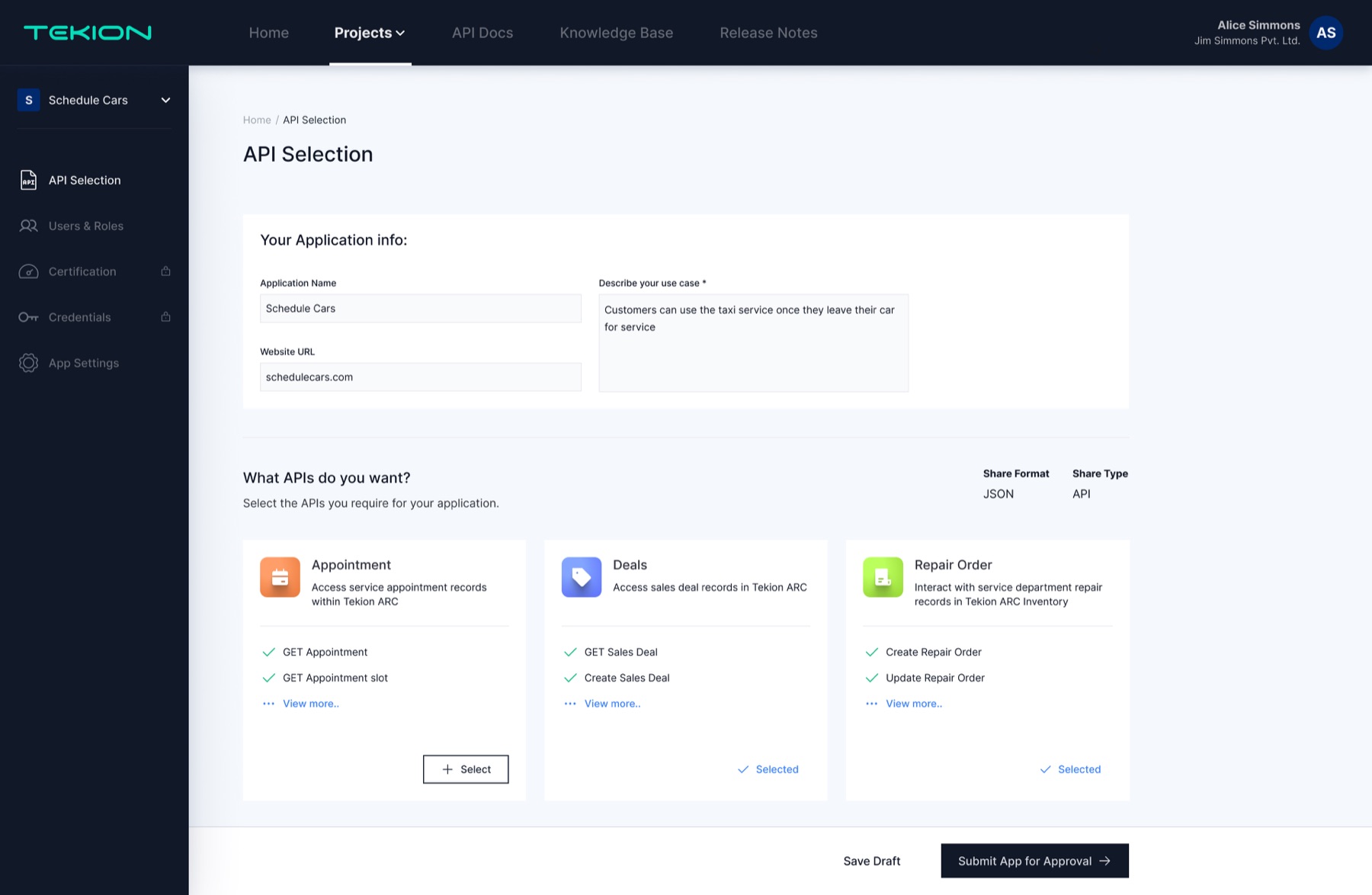
Task: Click the App Settings gear icon
Action: pos(28,363)
